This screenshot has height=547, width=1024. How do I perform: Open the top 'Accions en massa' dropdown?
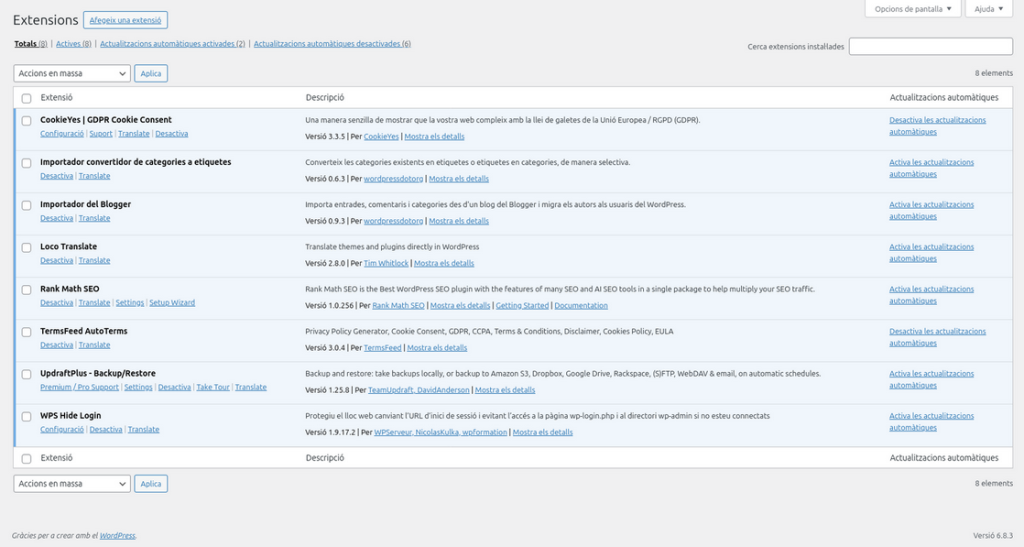72,73
